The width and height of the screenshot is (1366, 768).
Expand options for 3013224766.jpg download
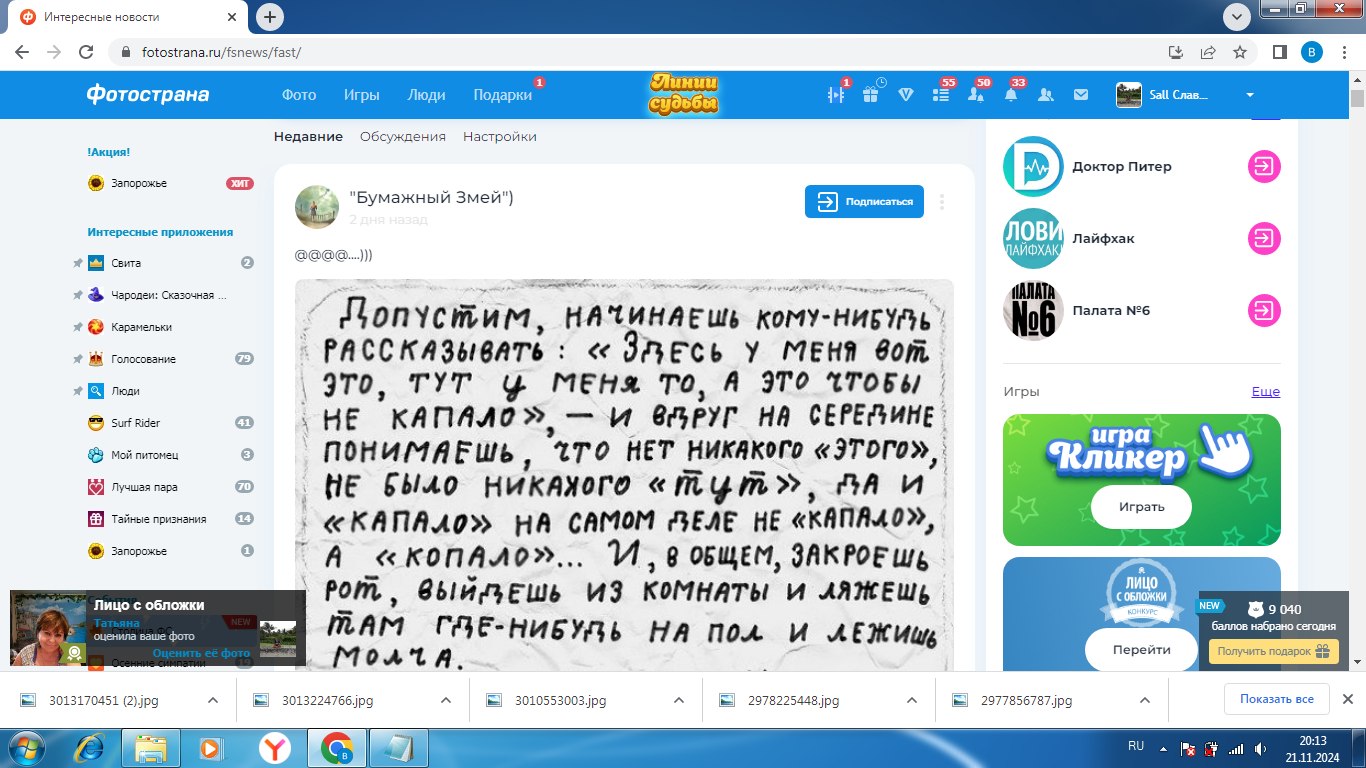coord(446,700)
